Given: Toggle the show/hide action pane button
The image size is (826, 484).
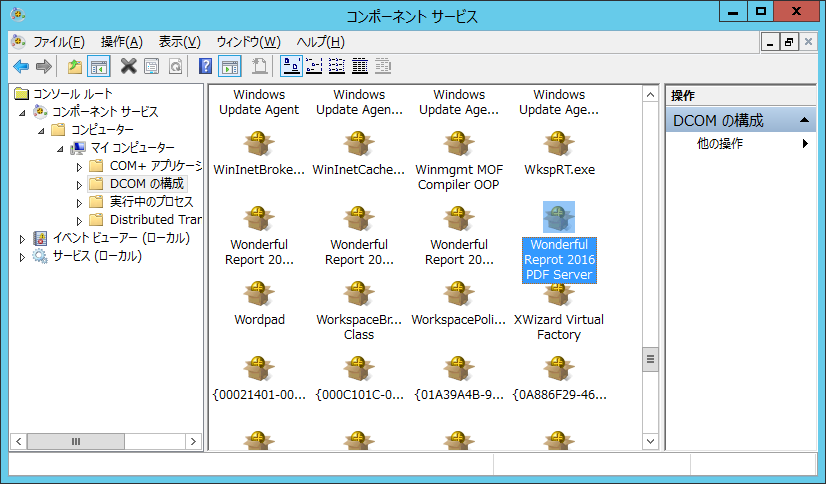Looking at the screenshot, I should click(230, 66).
